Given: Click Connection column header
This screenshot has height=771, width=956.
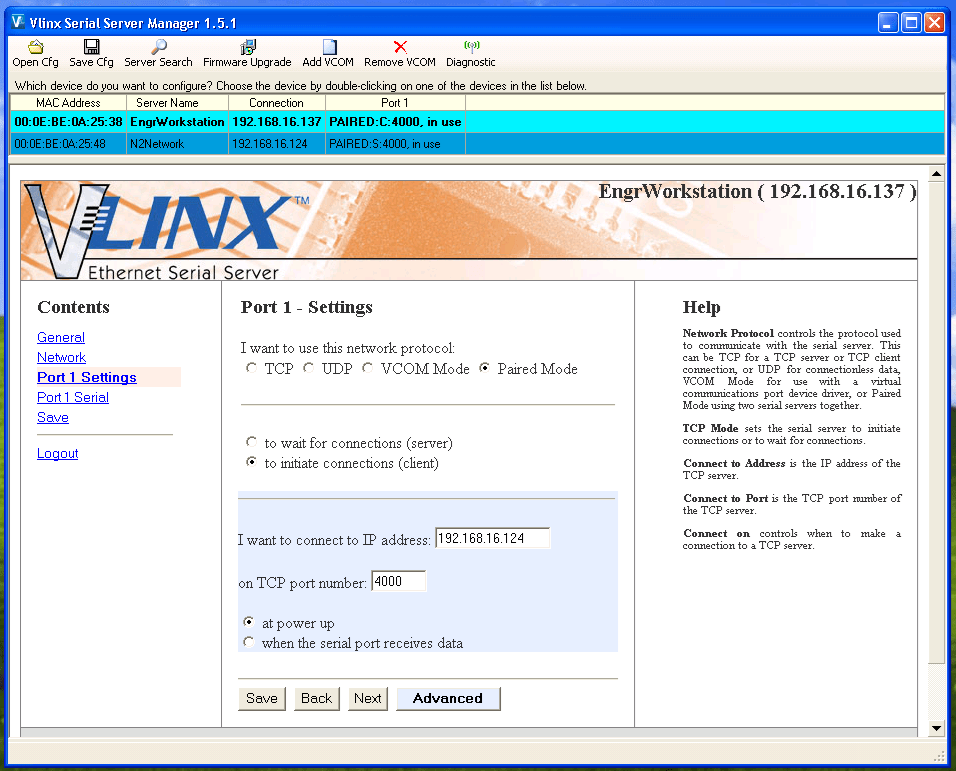Looking at the screenshot, I should [x=277, y=102].
